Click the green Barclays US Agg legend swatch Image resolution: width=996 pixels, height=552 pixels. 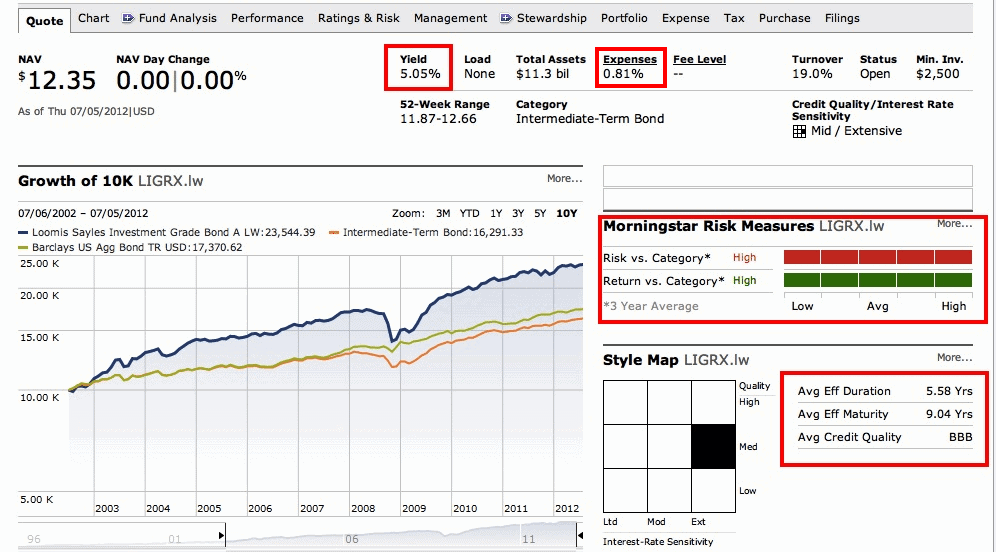(23, 248)
